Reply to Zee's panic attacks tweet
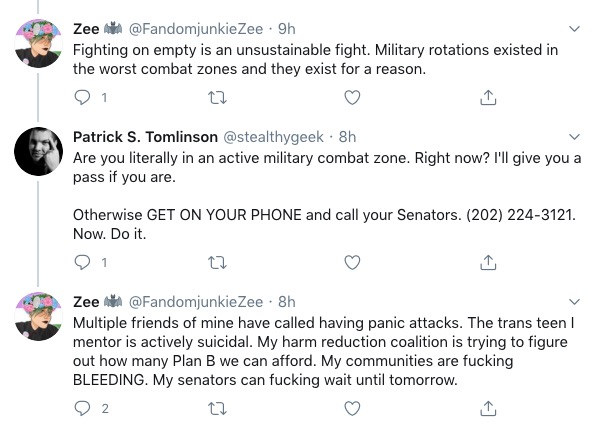 point(82,408)
